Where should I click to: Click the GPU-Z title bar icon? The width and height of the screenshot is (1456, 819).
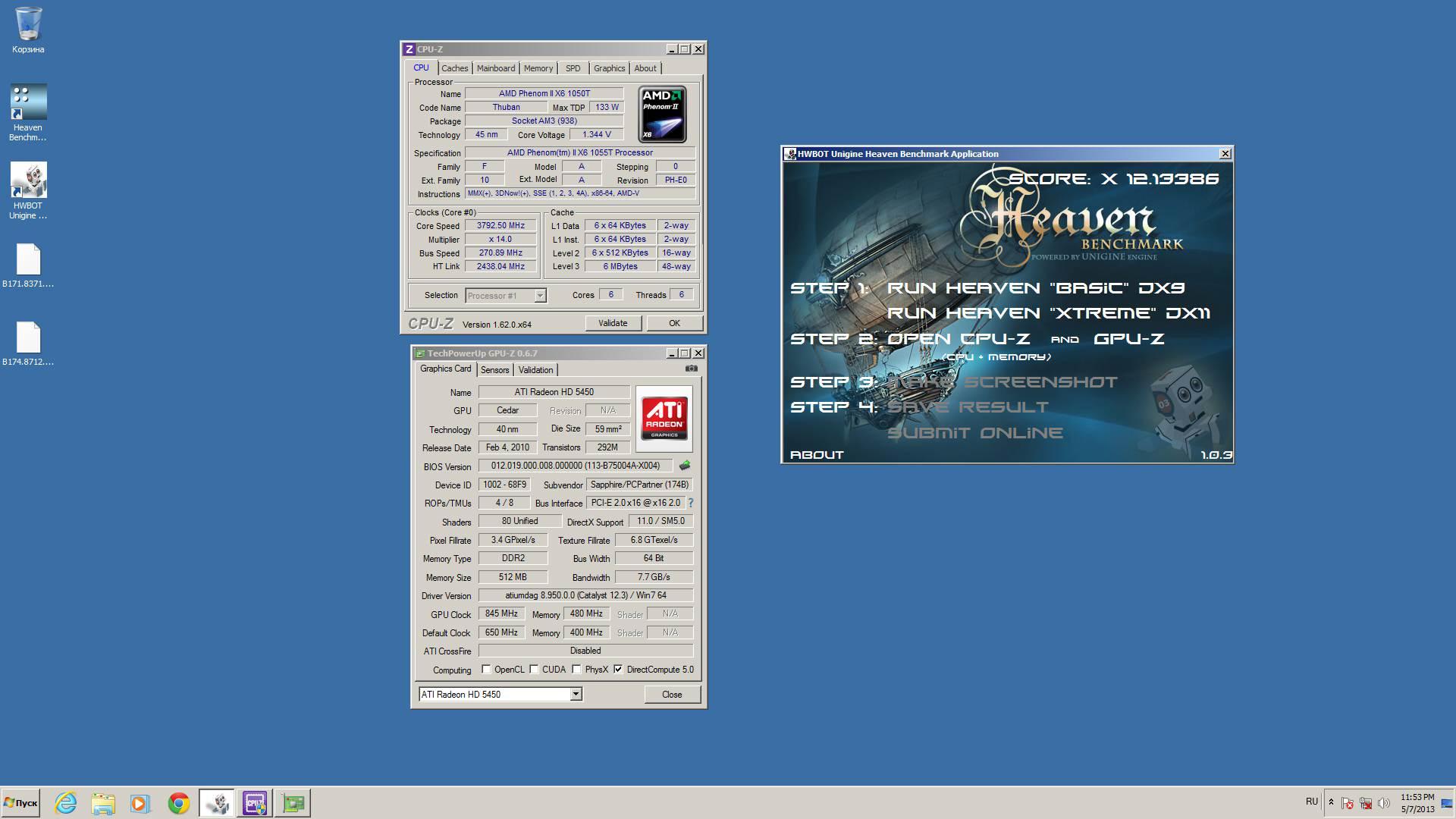tap(420, 353)
